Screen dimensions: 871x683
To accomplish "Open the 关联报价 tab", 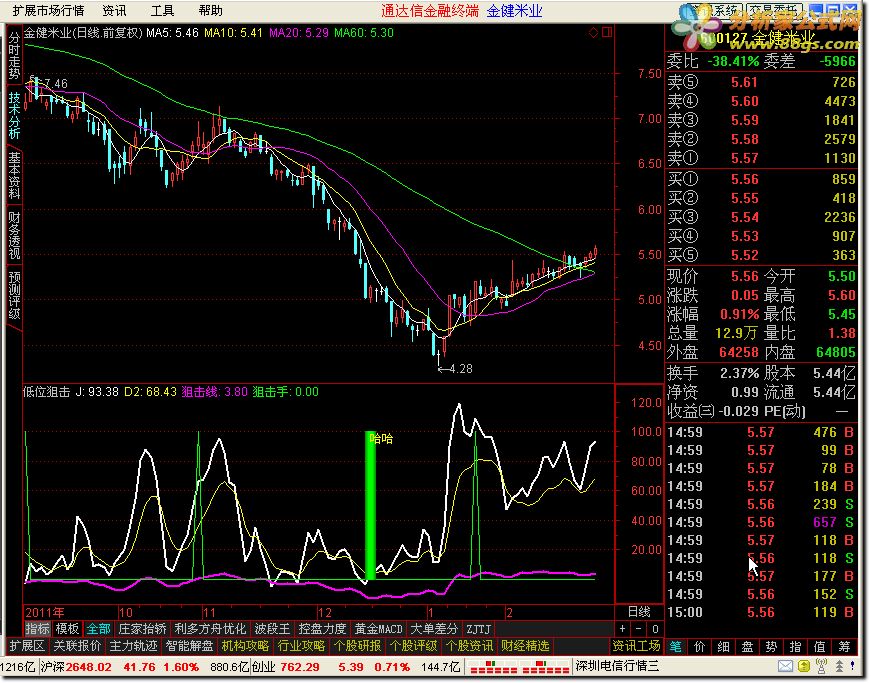I will point(77,646).
